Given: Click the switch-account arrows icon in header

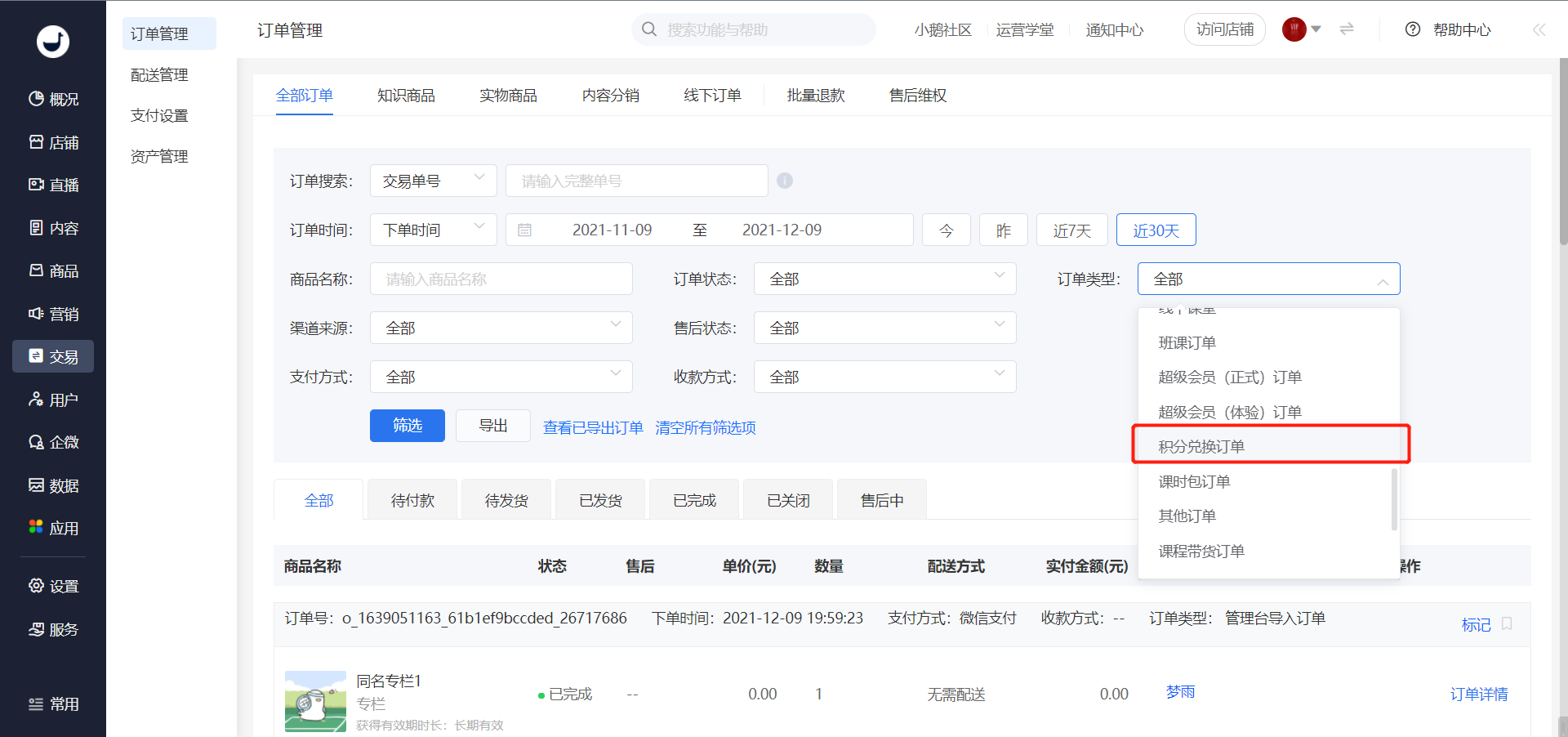Looking at the screenshot, I should pyautogui.click(x=1347, y=29).
